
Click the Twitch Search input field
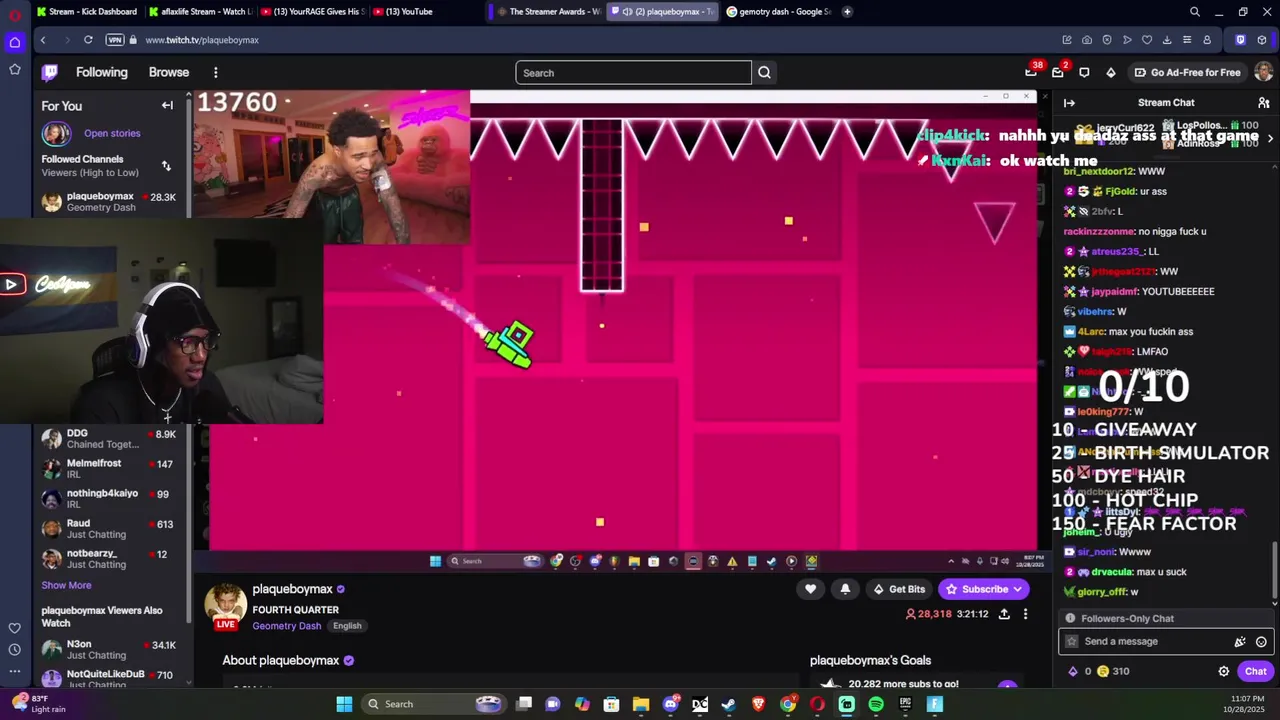tap(633, 72)
